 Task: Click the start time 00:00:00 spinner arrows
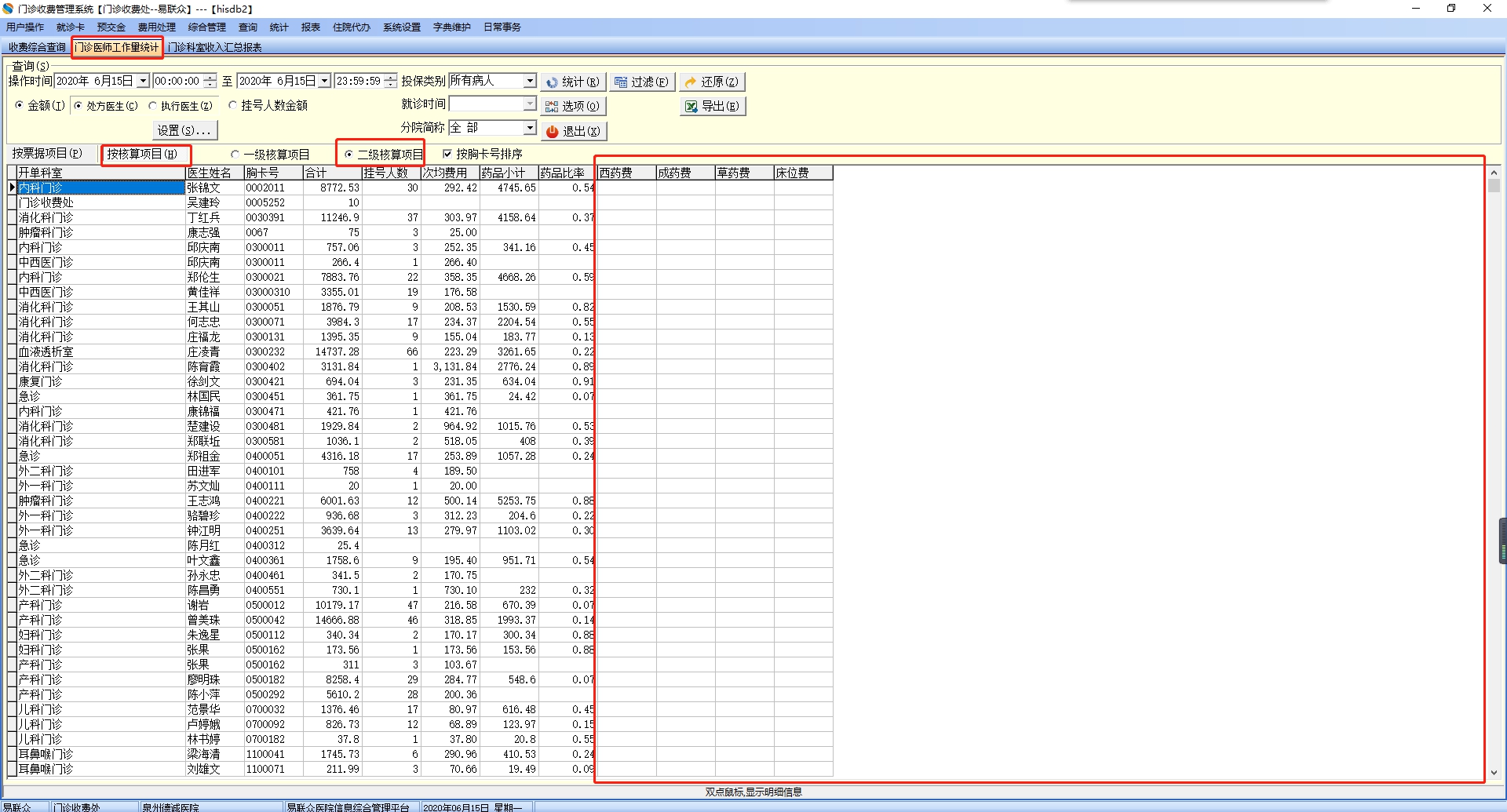(210, 81)
